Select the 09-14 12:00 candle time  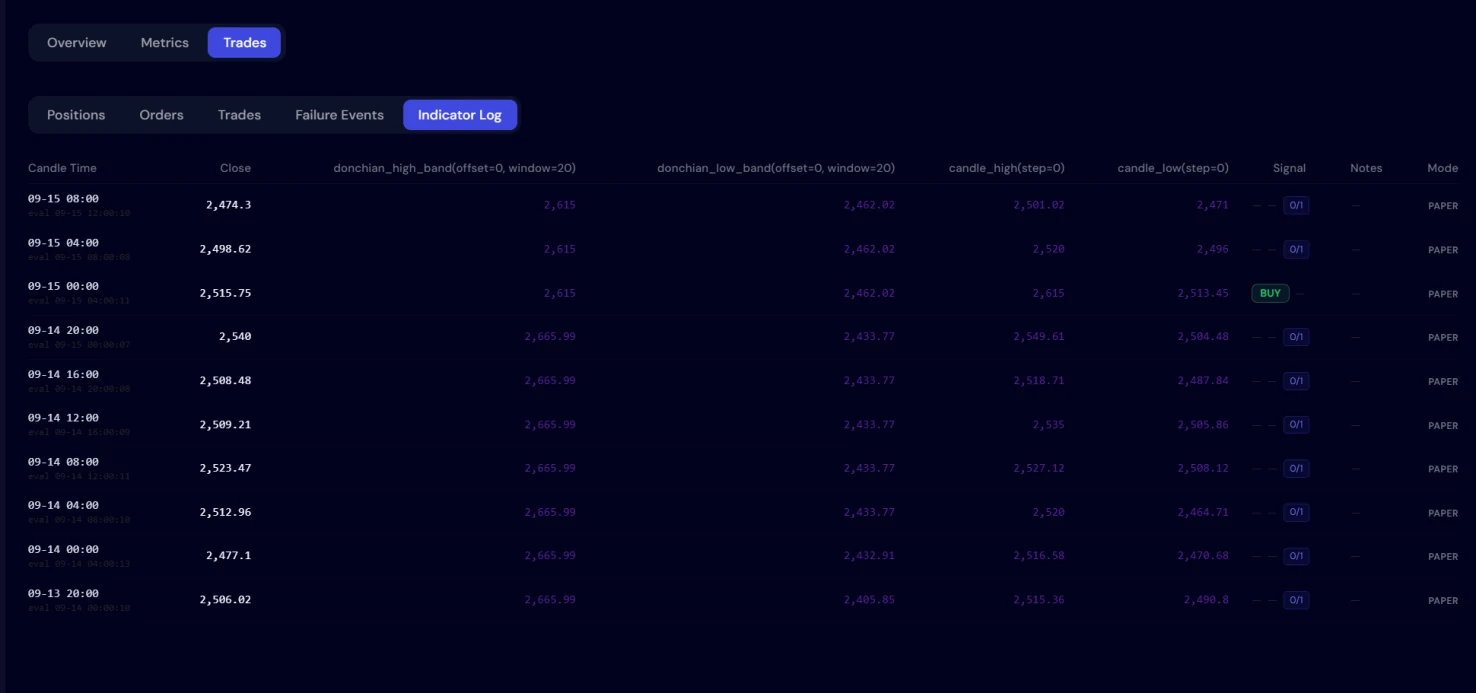(x=63, y=418)
